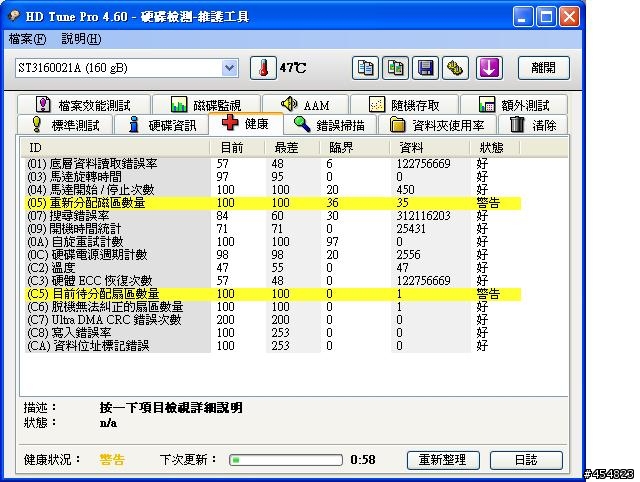Open the options wrench icon
The image size is (640, 482).
456,68
